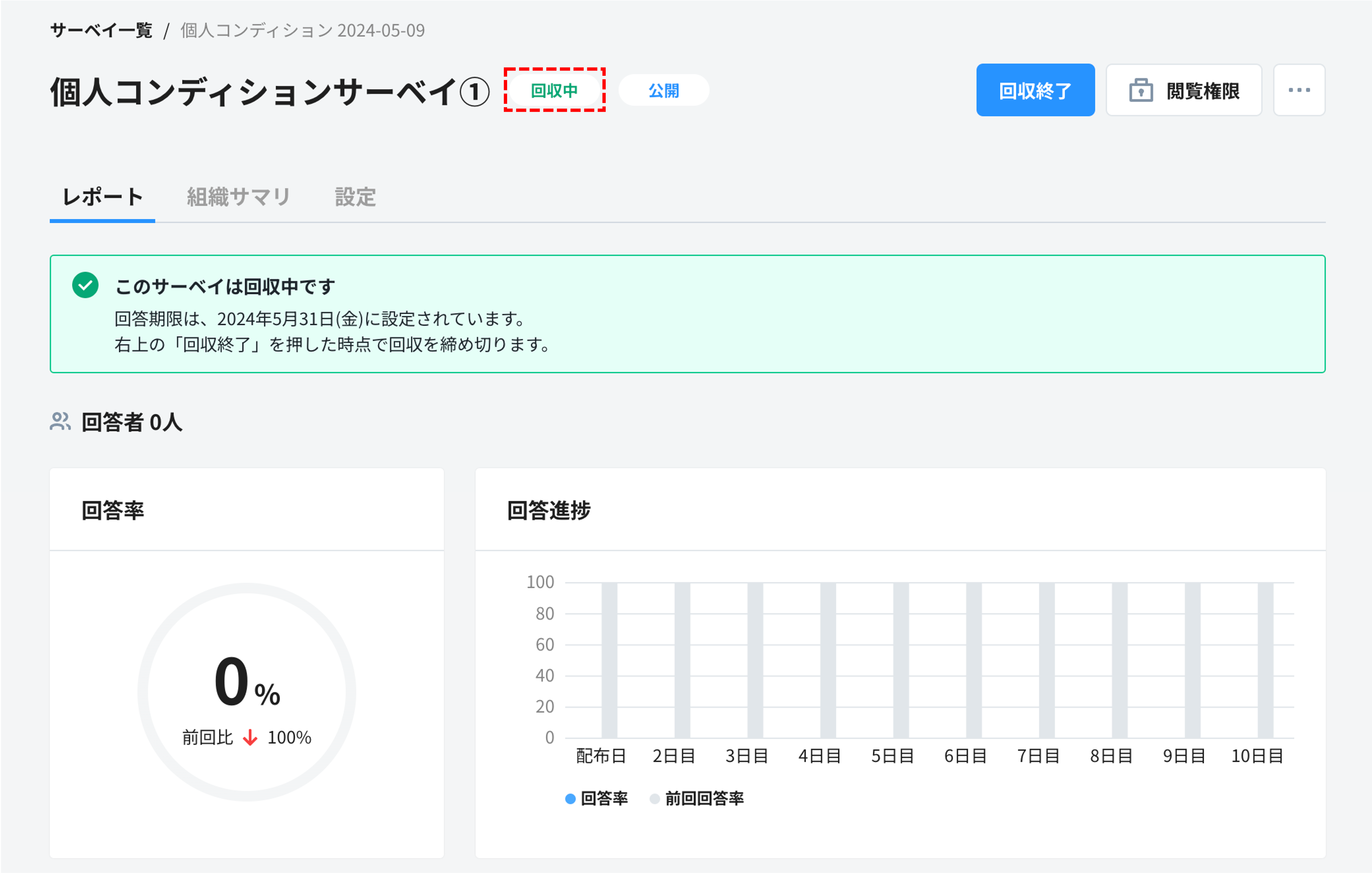Click the 公開 status badge
This screenshot has width=1372, height=873.
point(663,89)
